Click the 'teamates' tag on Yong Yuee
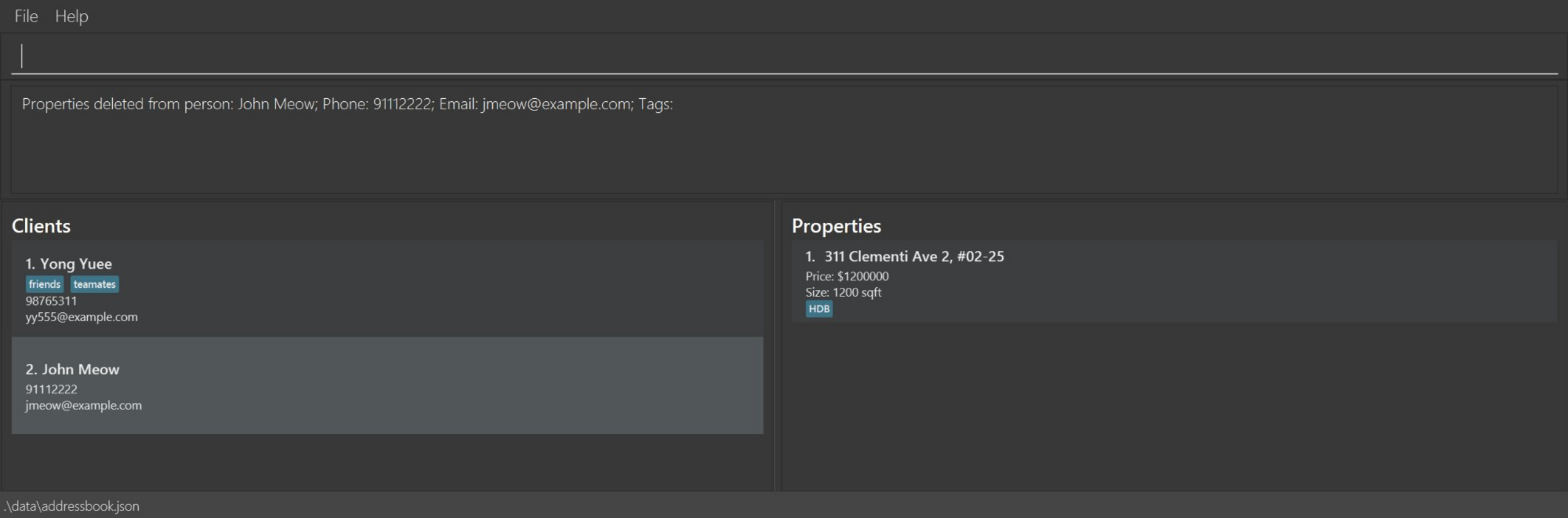 pyautogui.click(x=95, y=284)
